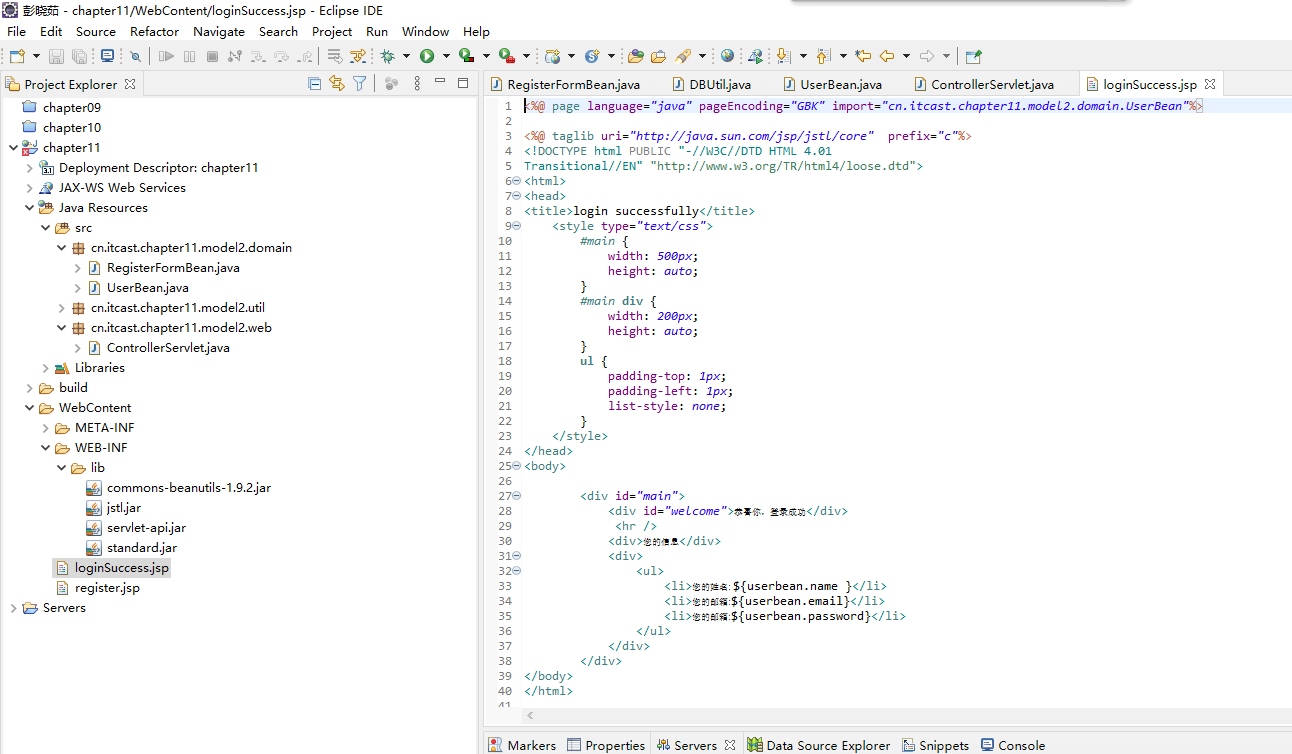Image resolution: width=1292 pixels, height=754 pixels.
Task: Click the Previous Annotation icon
Action: pos(823,57)
